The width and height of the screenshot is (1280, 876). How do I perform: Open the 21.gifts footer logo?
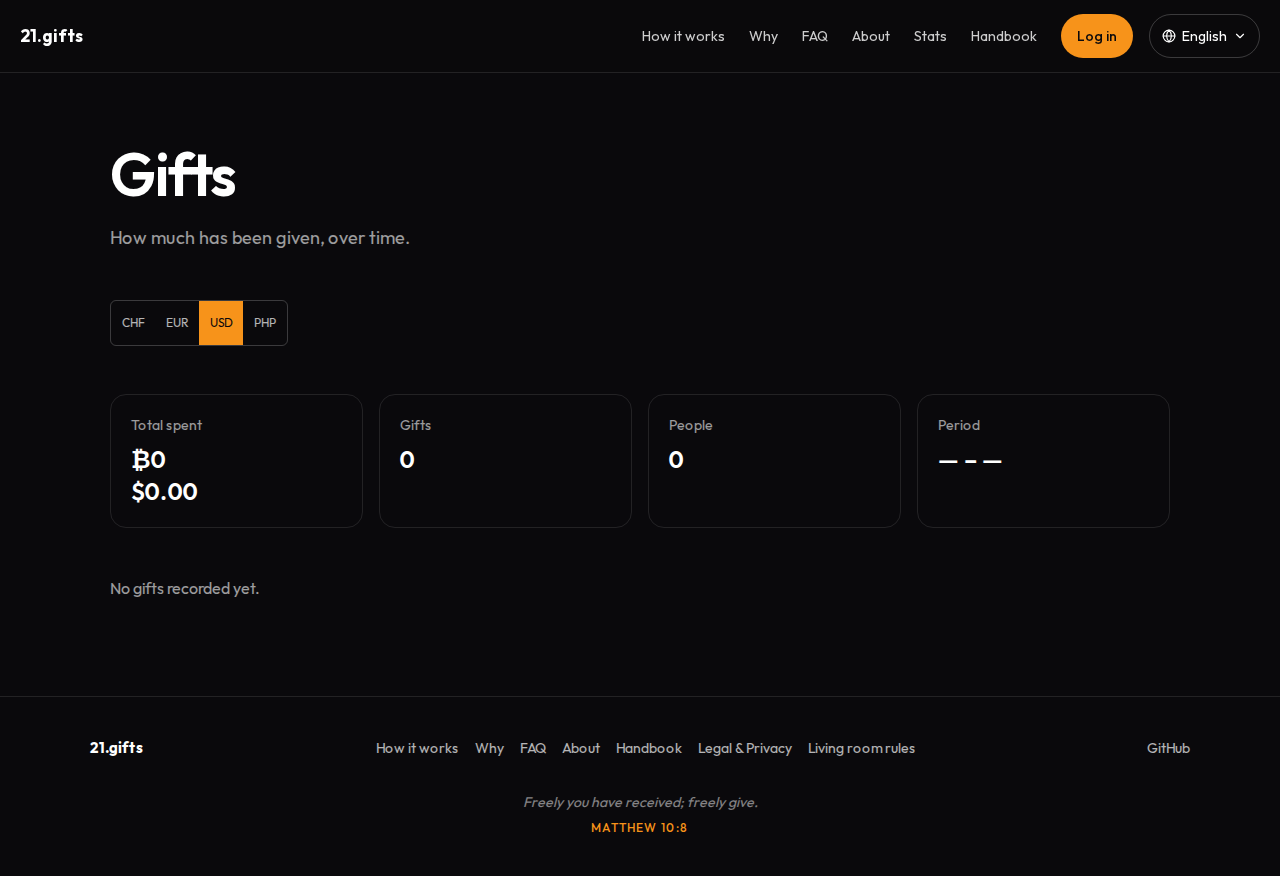(x=116, y=747)
